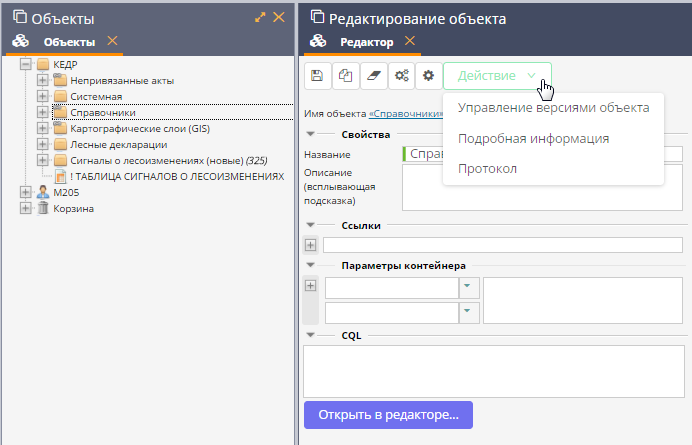Click the double gears toolbar icon
This screenshot has height=445, width=692.
(401, 76)
